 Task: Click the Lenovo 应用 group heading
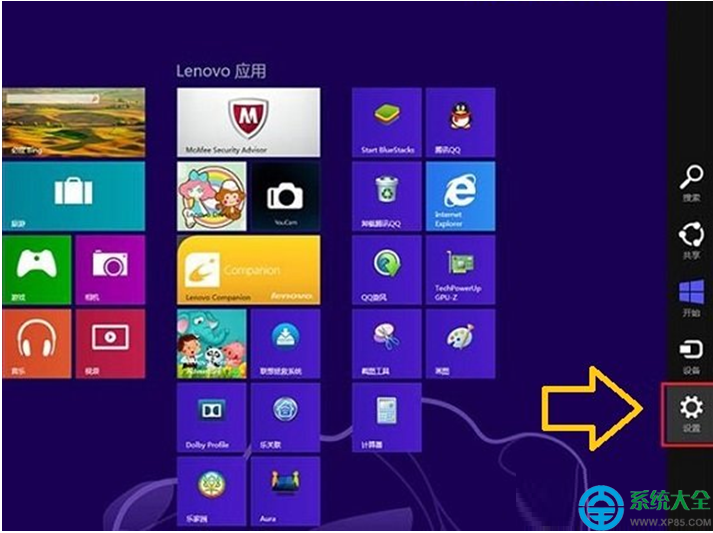coord(221,71)
